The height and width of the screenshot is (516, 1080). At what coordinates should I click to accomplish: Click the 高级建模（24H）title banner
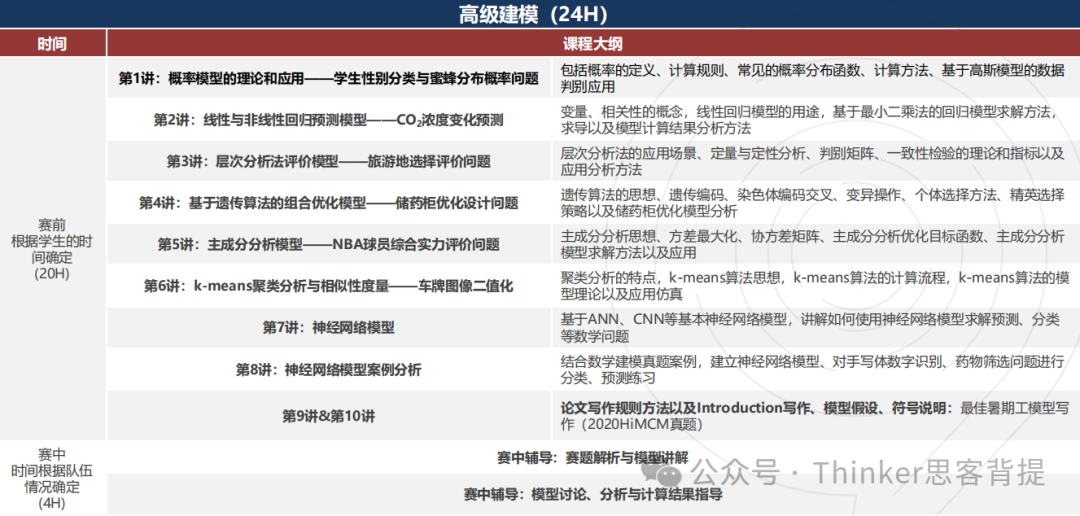539,14
